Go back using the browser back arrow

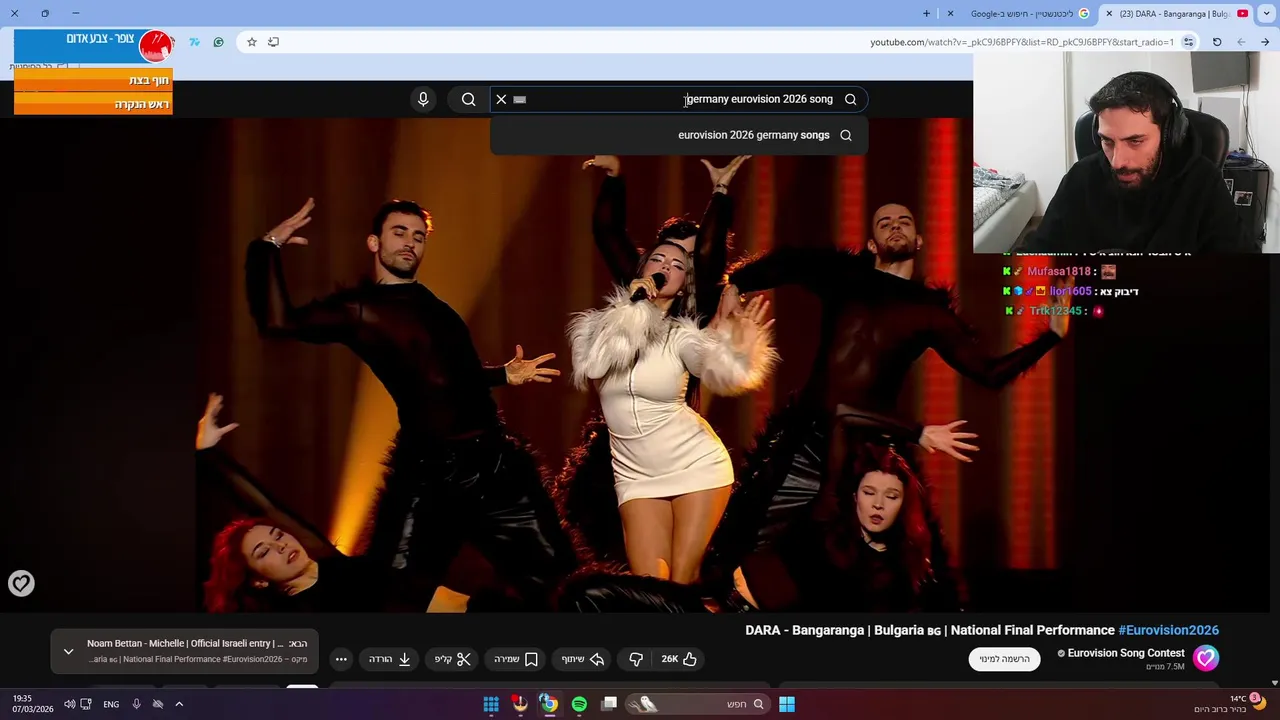[1265, 42]
